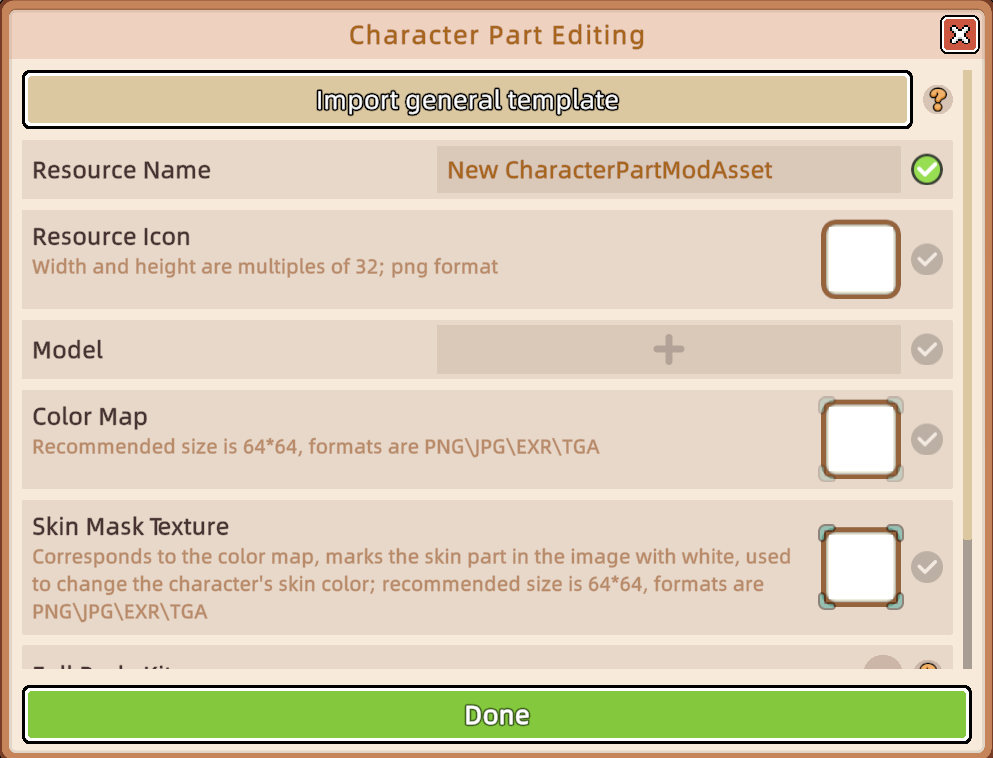The image size is (993, 758).
Task: Click the green checkmark next to Resource Name
Action: (927, 170)
